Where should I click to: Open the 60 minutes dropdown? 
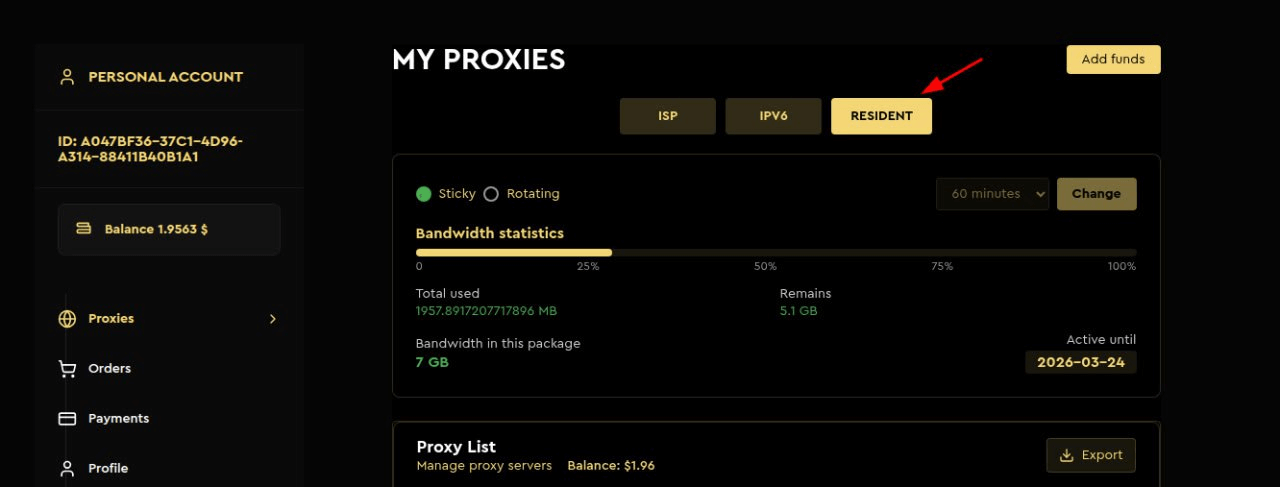tap(992, 194)
